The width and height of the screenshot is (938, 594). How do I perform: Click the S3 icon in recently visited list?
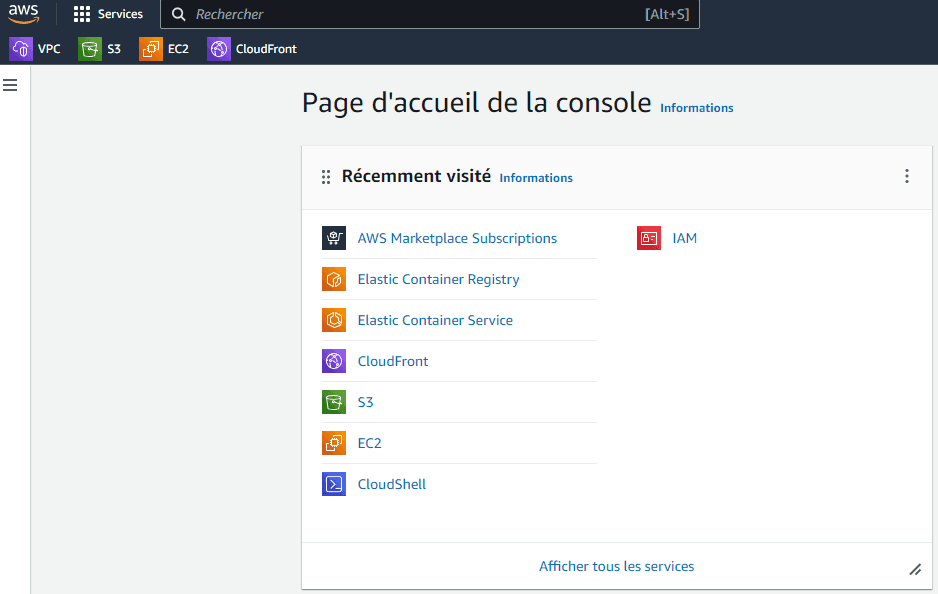coord(334,402)
